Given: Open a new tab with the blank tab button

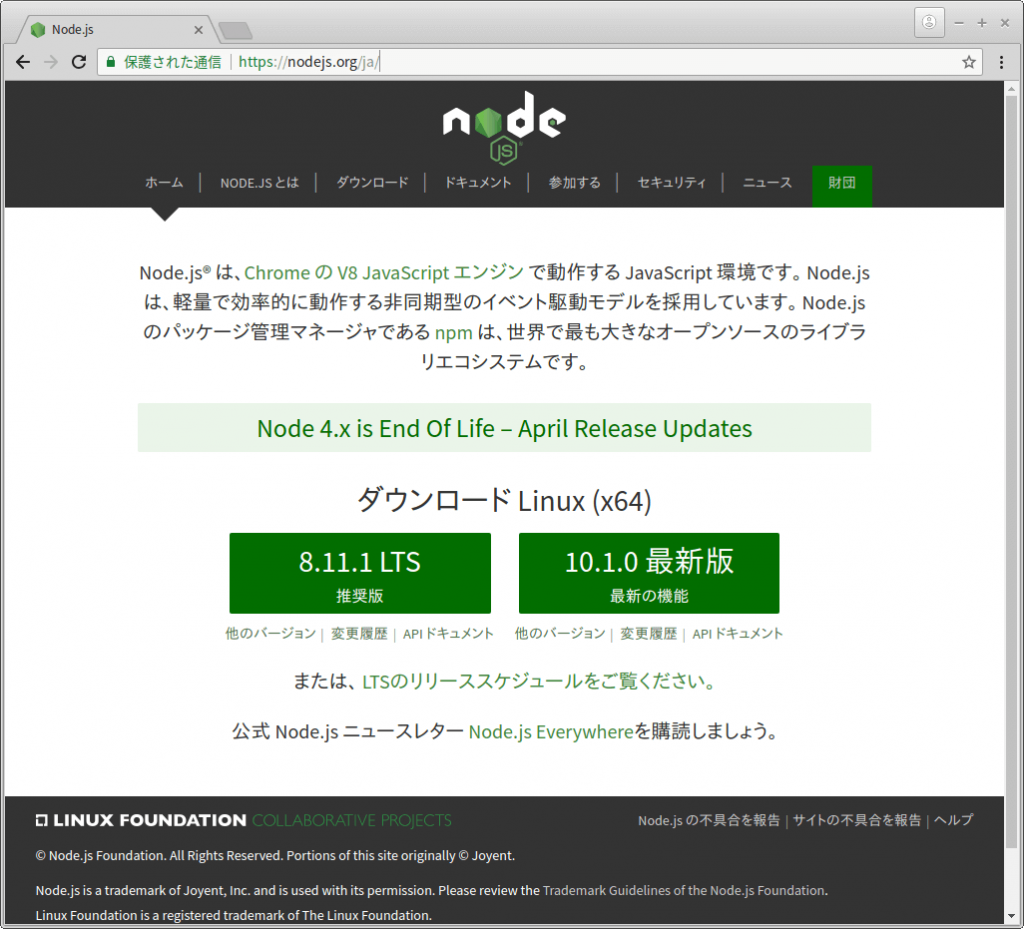Looking at the screenshot, I should click(x=235, y=30).
